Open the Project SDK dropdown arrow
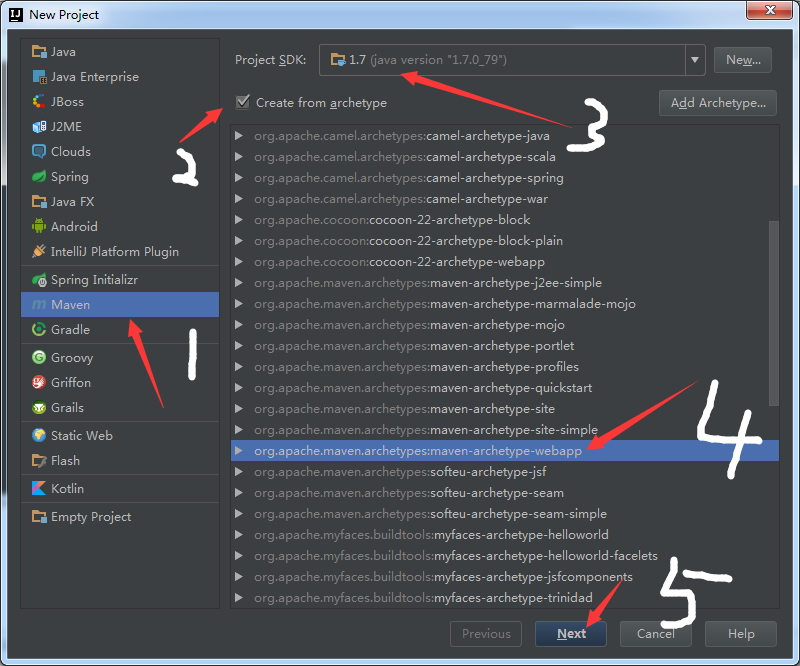 (x=695, y=60)
